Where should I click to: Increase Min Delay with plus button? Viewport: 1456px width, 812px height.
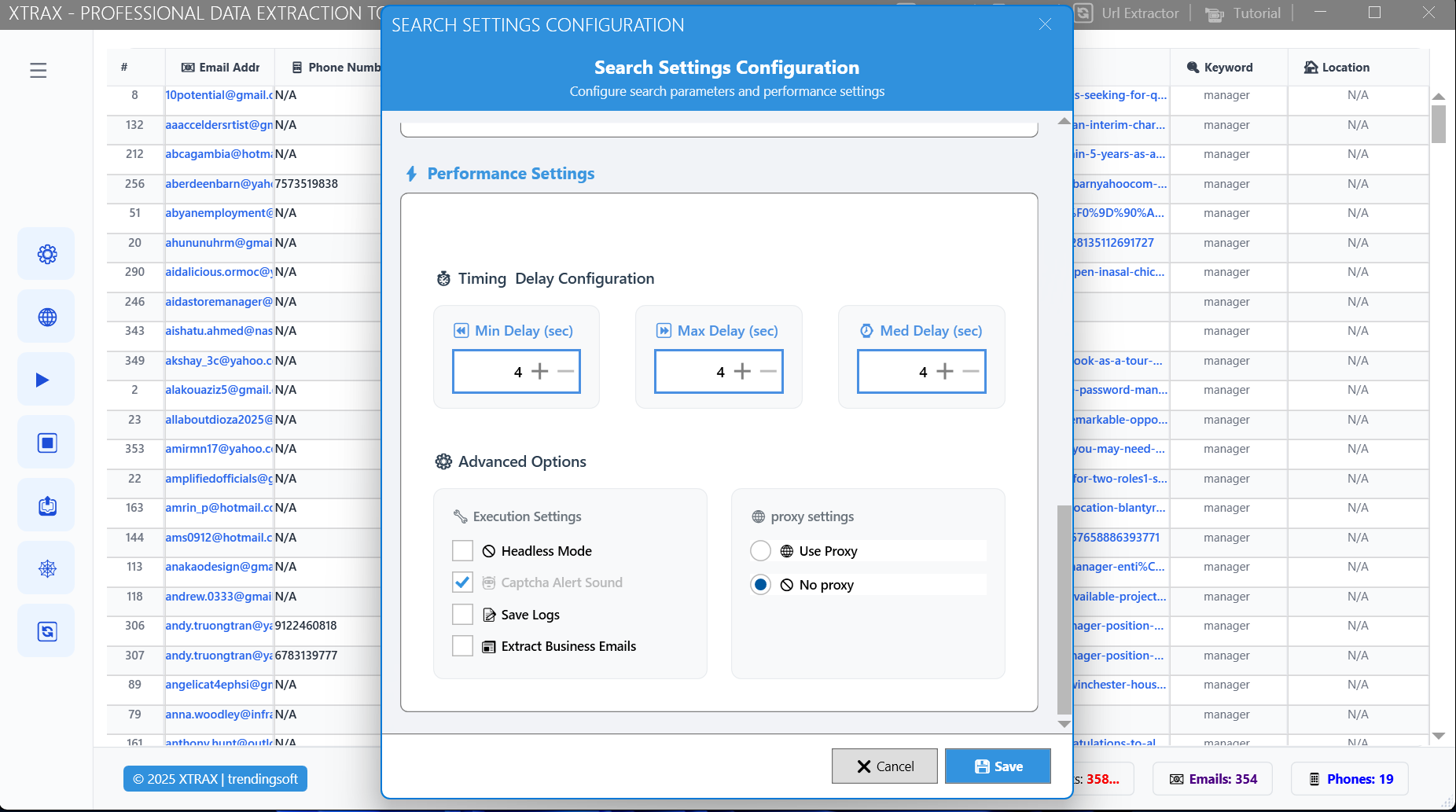click(540, 372)
